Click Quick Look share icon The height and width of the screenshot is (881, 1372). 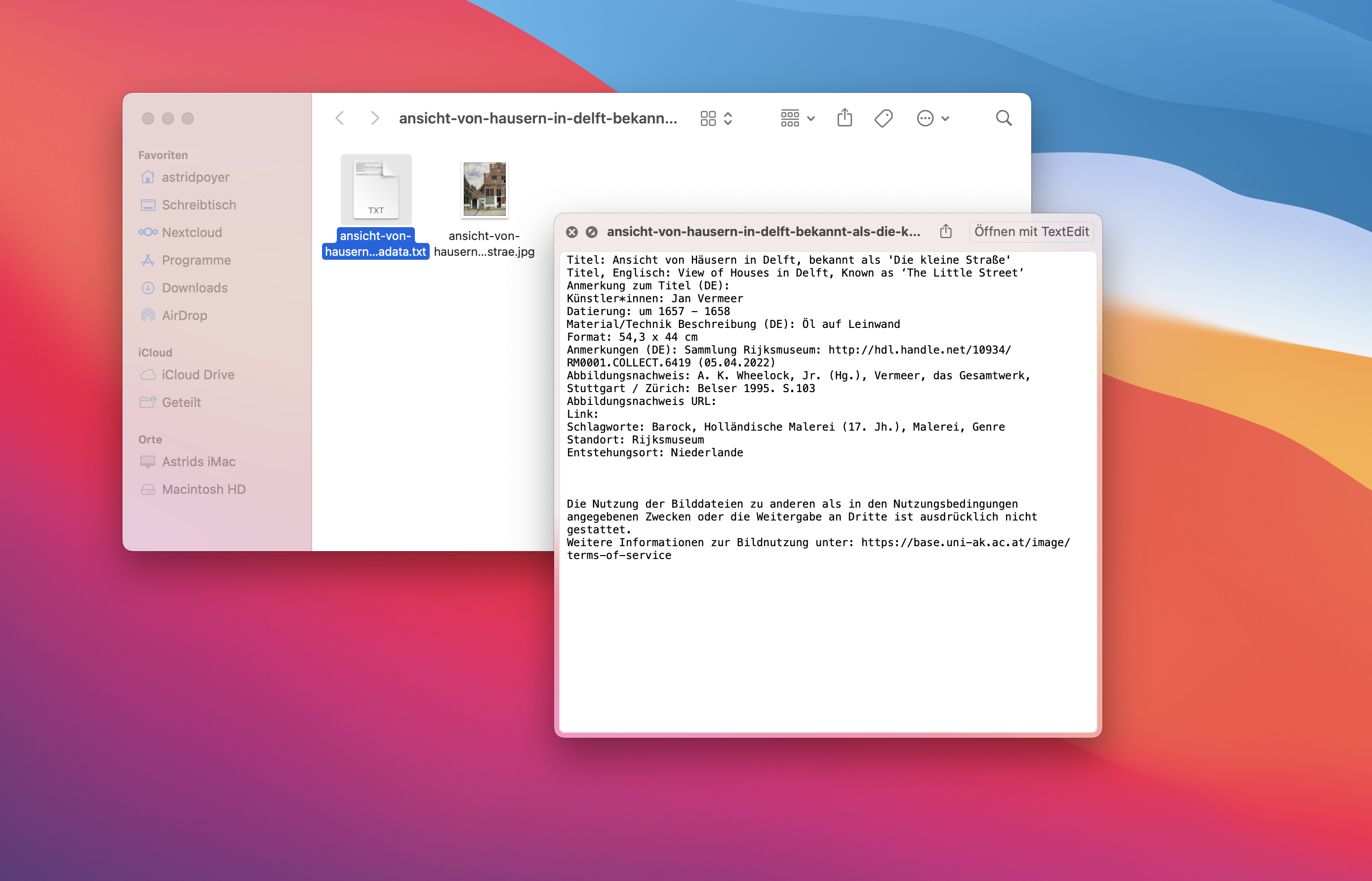pyautogui.click(x=946, y=231)
